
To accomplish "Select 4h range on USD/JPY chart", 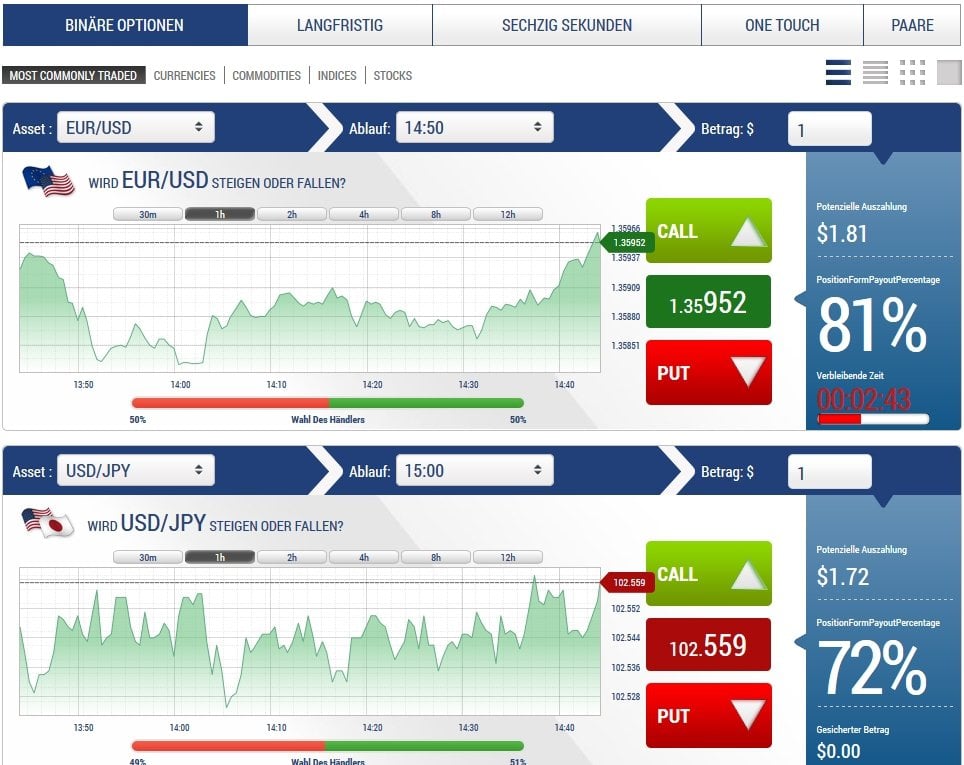I will (364, 557).
